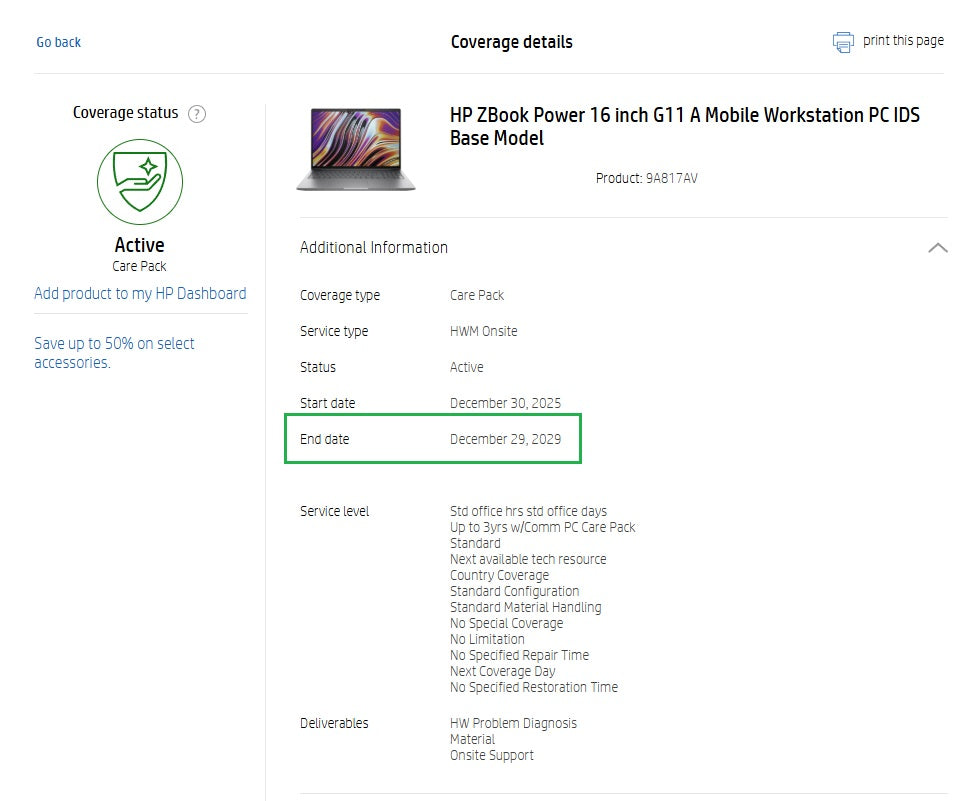Click the HWM Onsite service type value

coord(484,331)
